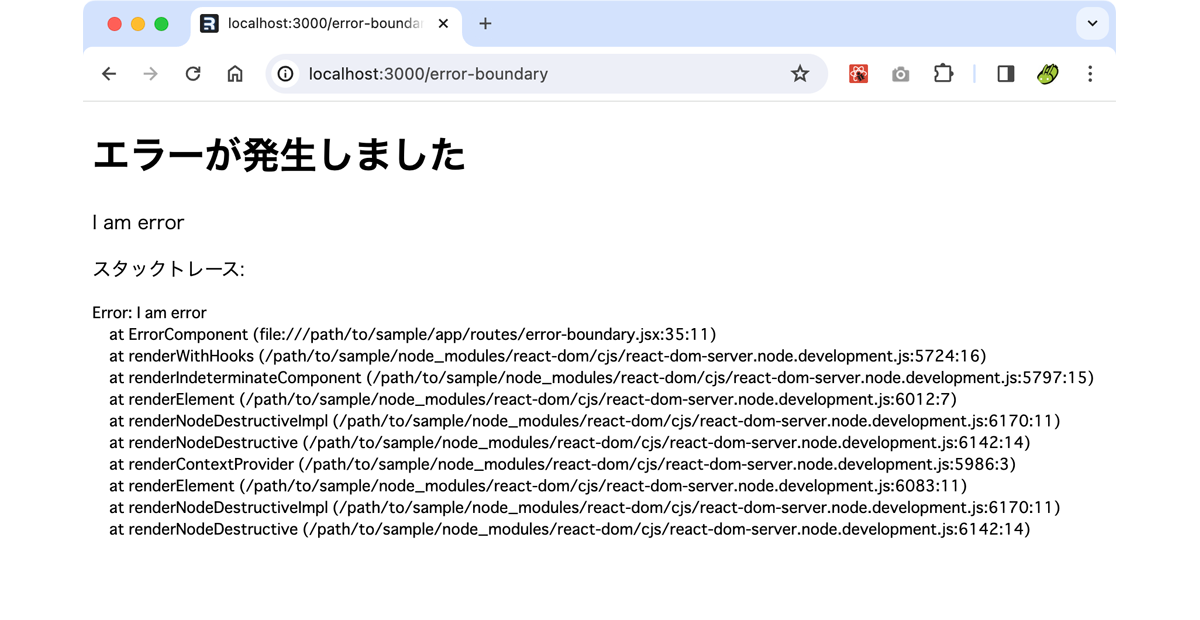The width and height of the screenshot is (1200, 620).
Task: Open the Extensions puzzle piece menu
Action: pyautogui.click(x=943, y=73)
